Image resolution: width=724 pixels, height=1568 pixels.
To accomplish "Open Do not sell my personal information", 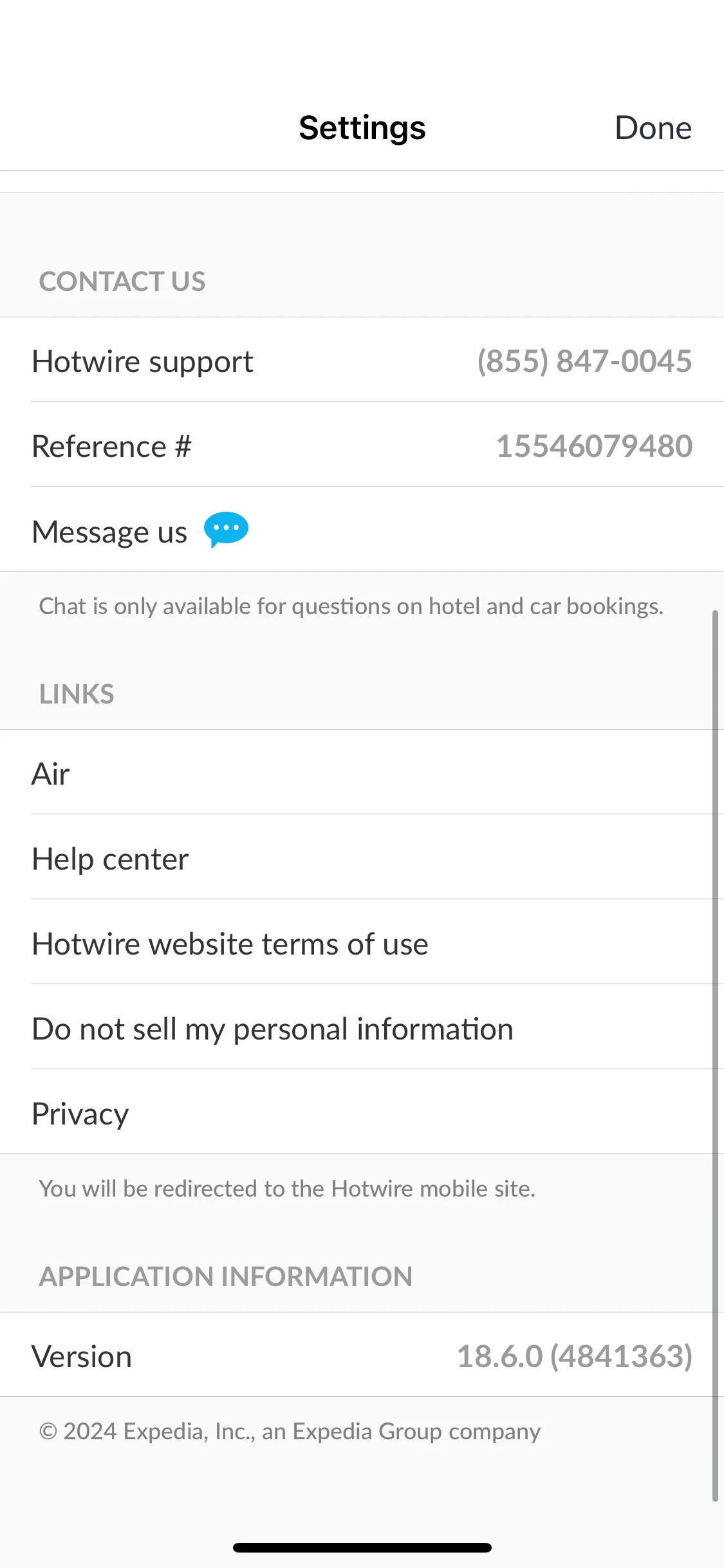I will pos(362,1027).
